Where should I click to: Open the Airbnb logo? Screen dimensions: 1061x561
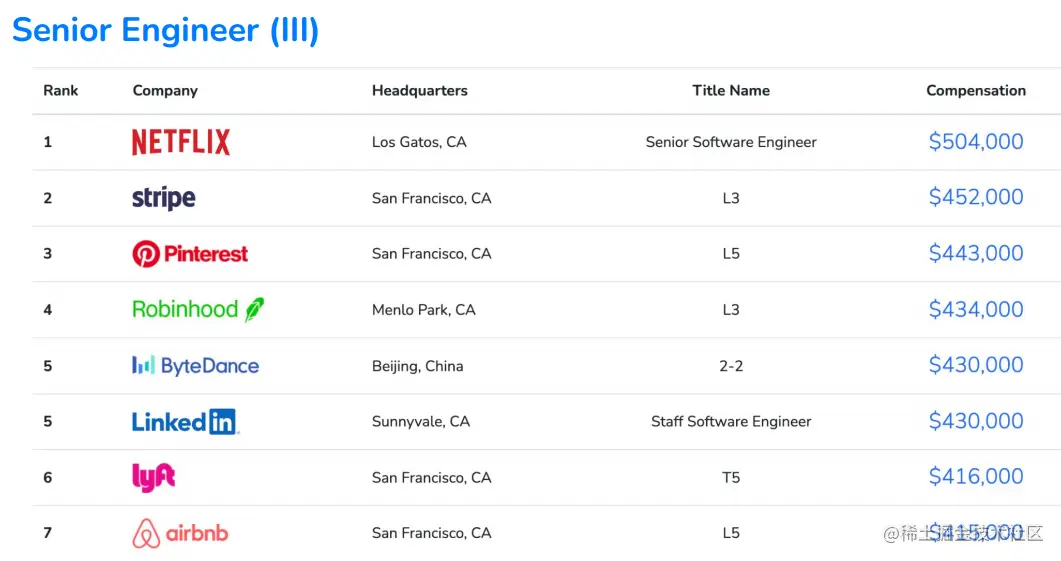180,533
